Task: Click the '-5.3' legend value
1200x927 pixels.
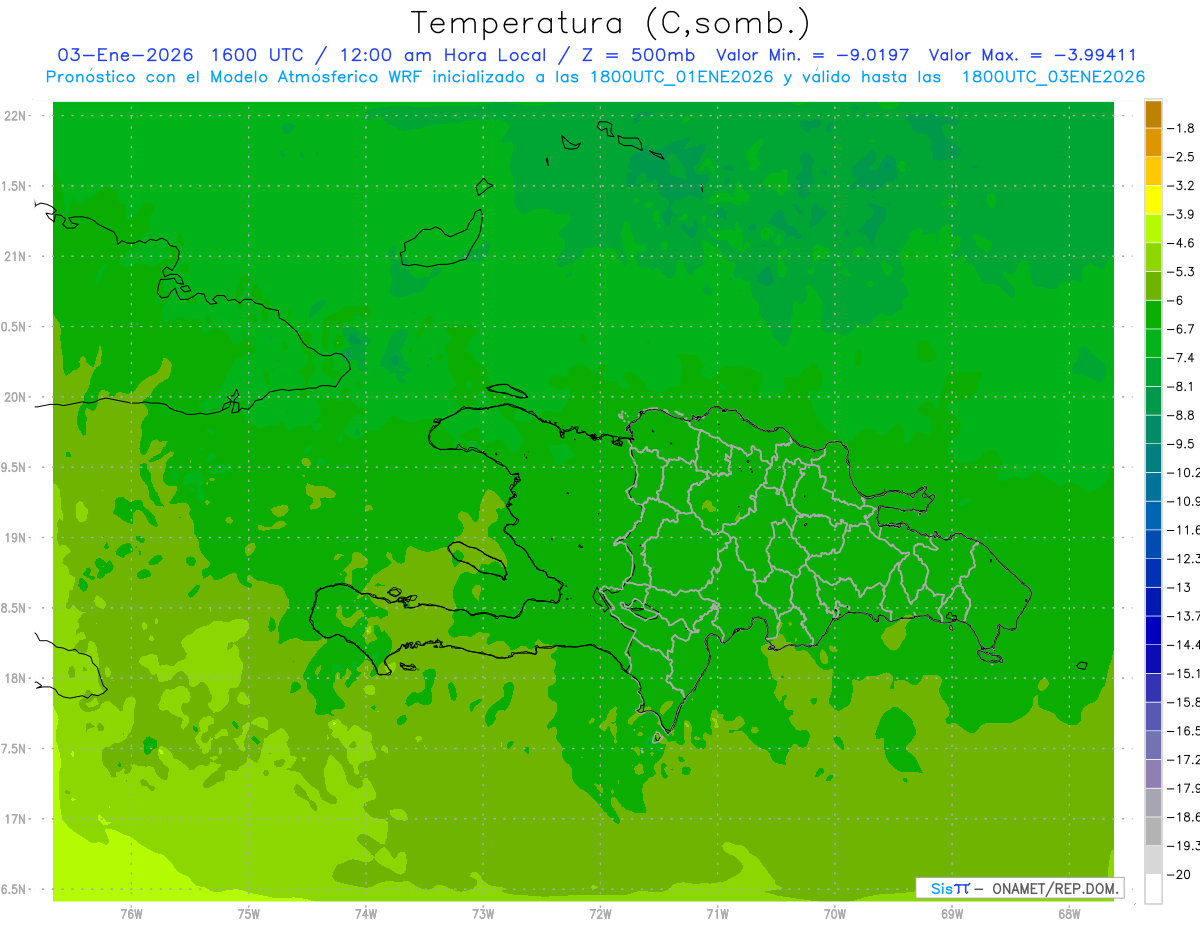Action: (1183, 272)
